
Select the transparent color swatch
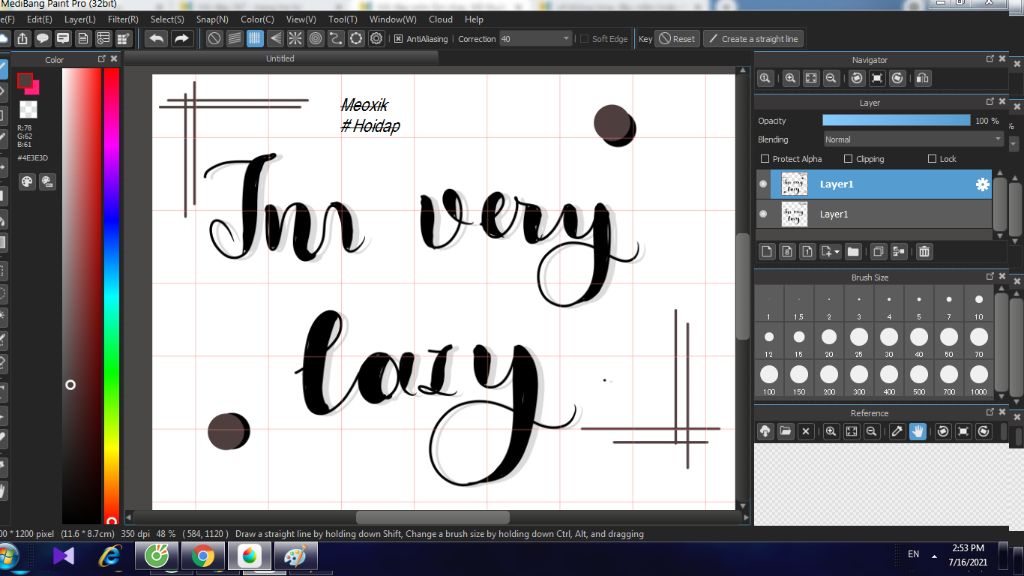[x=28, y=109]
